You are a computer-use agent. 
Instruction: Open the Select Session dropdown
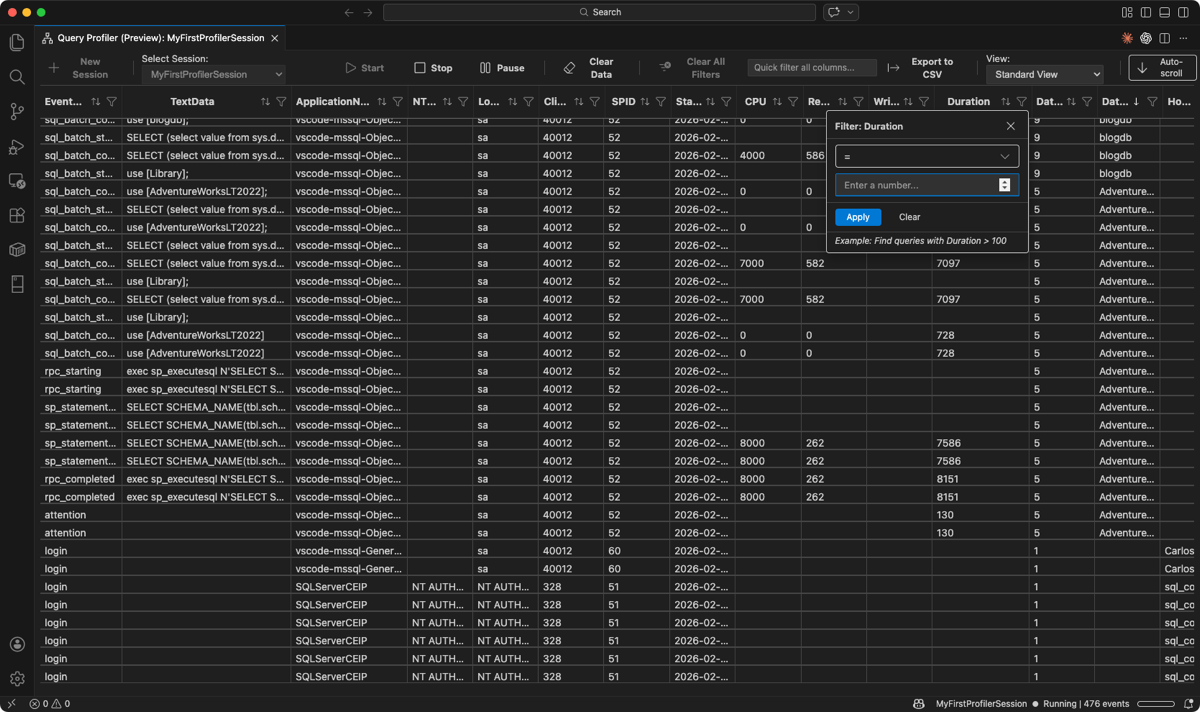(212, 74)
